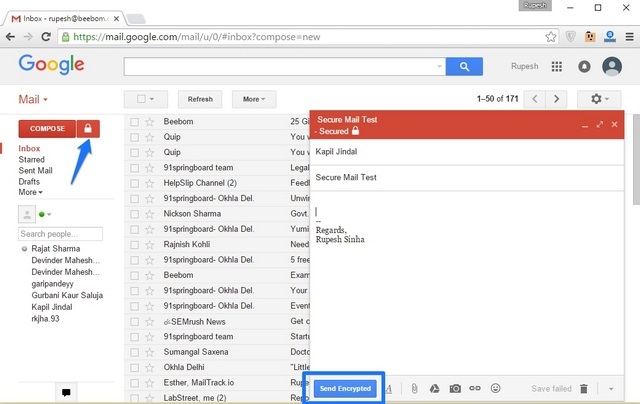Click the secure compose lock button
Image resolution: width=640 pixels, height=404 pixels.
tap(88, 129)
